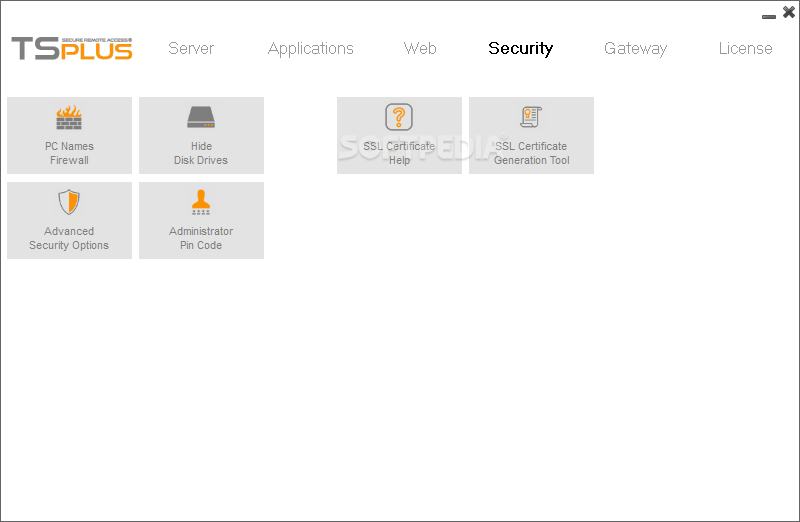
Task: Select the Security tab
Action: 520,48
